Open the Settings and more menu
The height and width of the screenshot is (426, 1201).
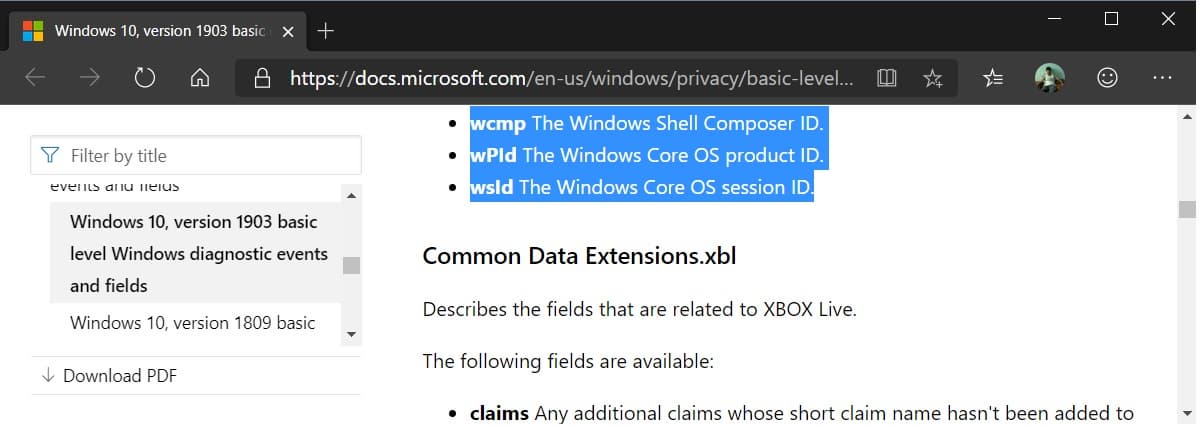tap(1162, 78)
